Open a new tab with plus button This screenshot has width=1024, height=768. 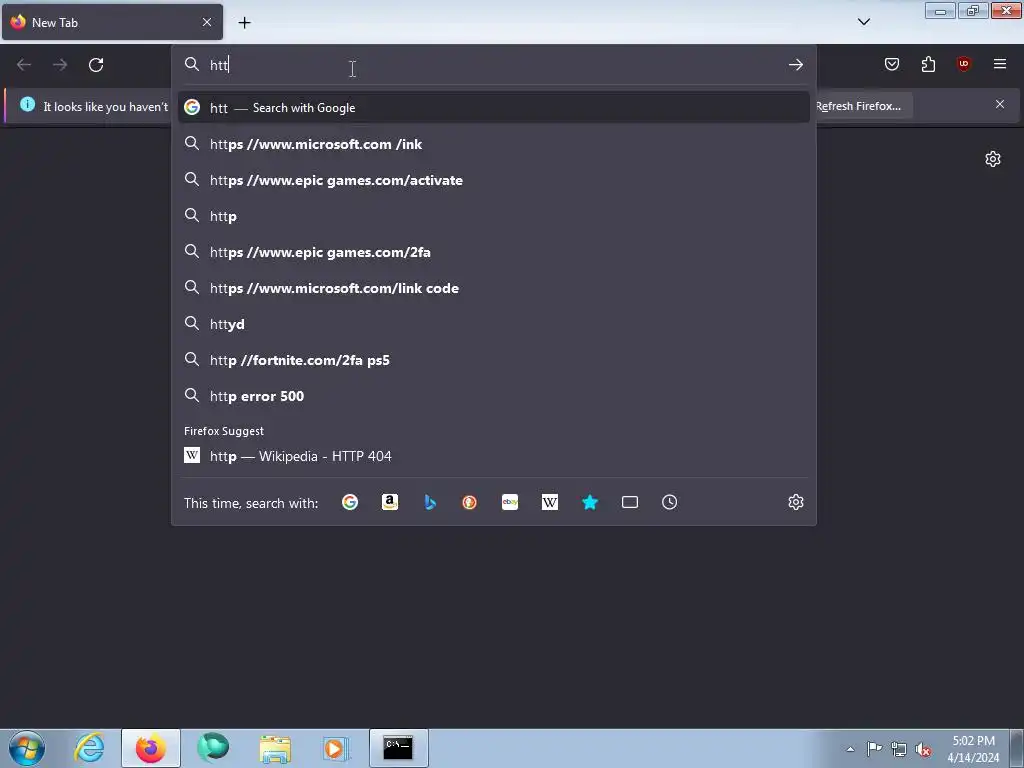click(x=244, y=23)
